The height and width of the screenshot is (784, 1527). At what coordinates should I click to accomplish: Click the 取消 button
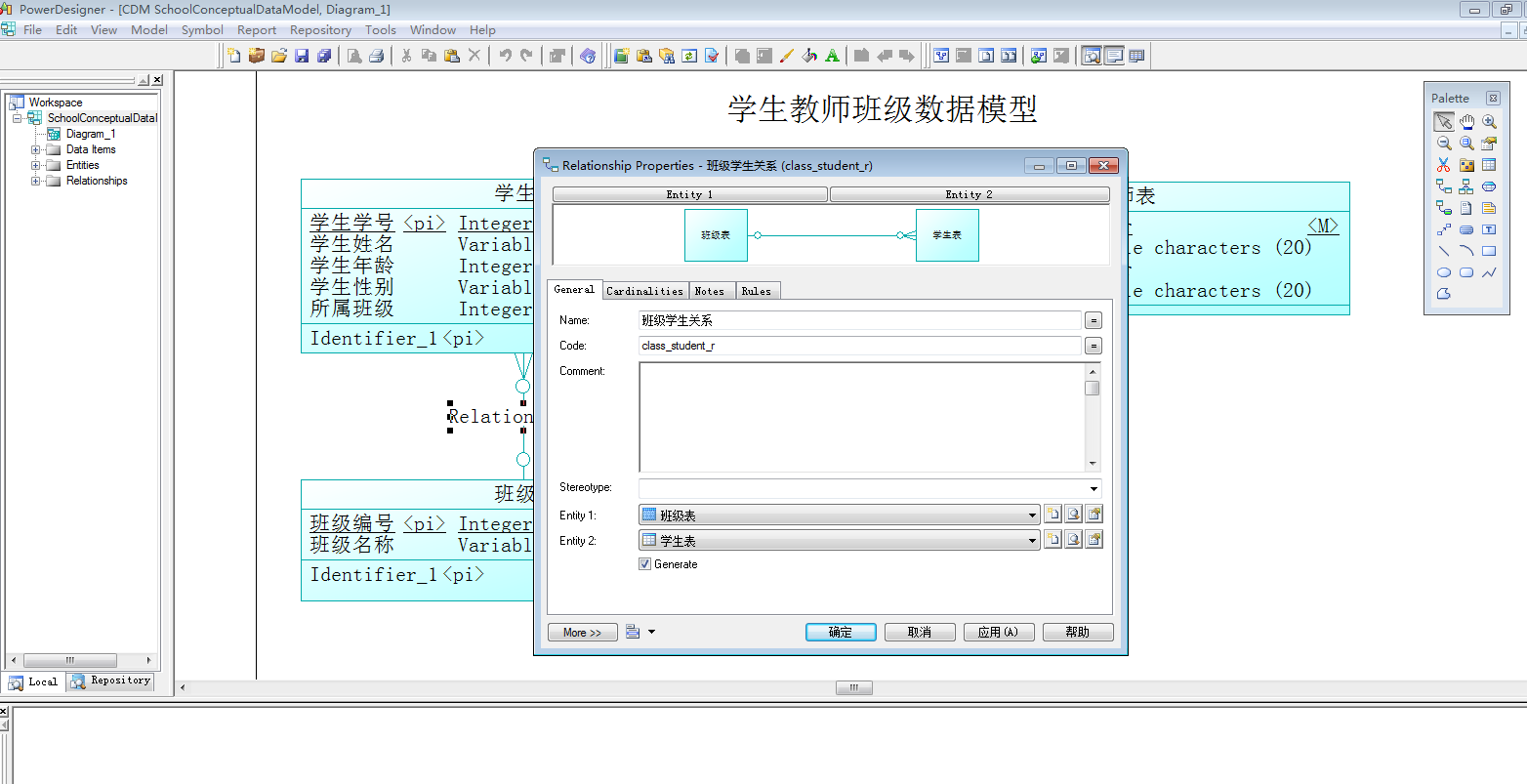click(x=920, y=632)
